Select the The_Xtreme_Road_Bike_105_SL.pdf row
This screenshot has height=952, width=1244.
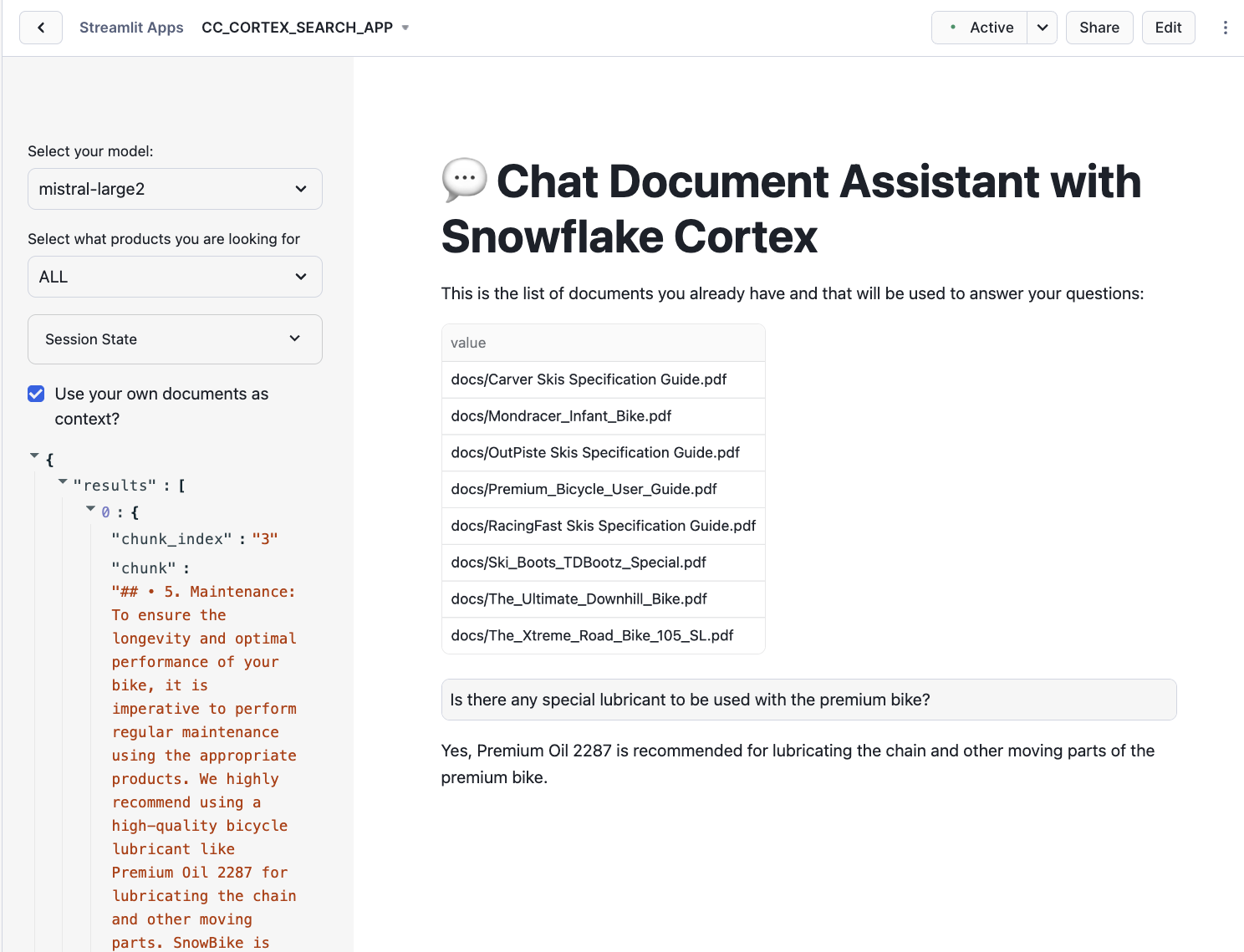click(604, 636)
